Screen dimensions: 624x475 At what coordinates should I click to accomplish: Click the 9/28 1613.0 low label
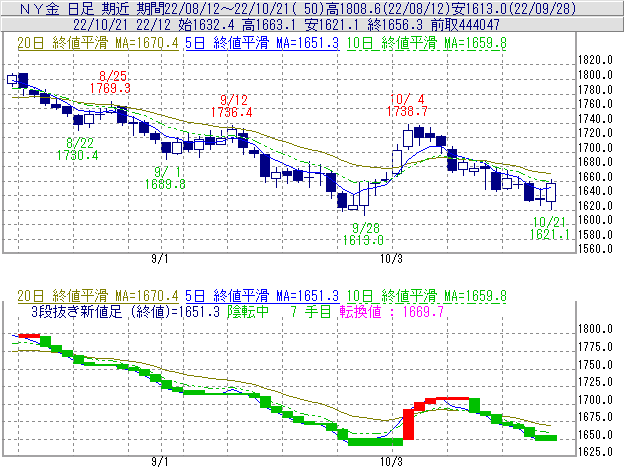[x=363, y=234]
